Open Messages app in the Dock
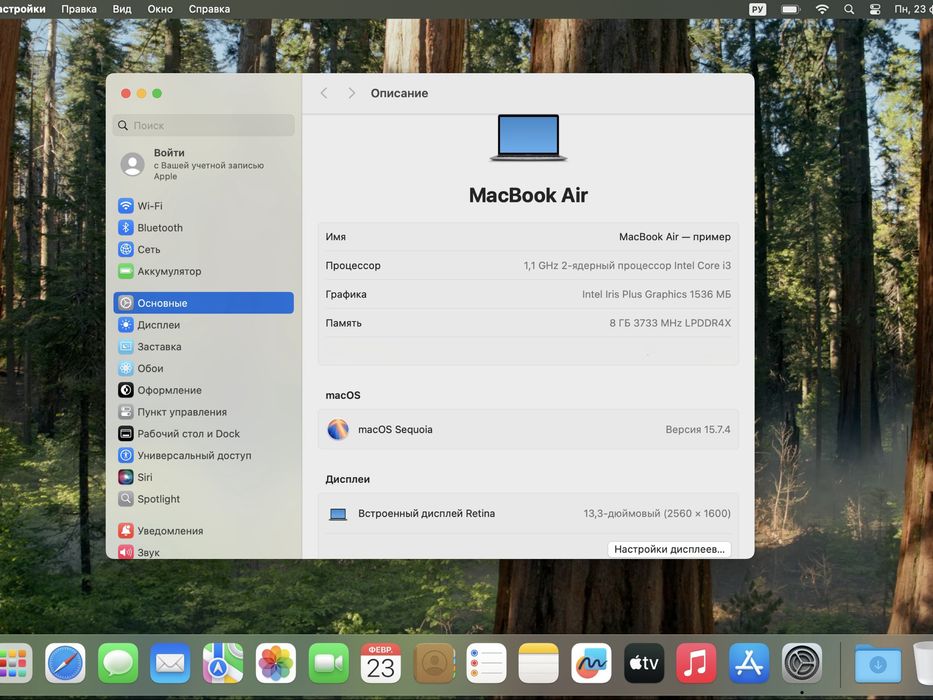This screenshot has height=700, width=933. pyautogui.click(x=118, y=662)
